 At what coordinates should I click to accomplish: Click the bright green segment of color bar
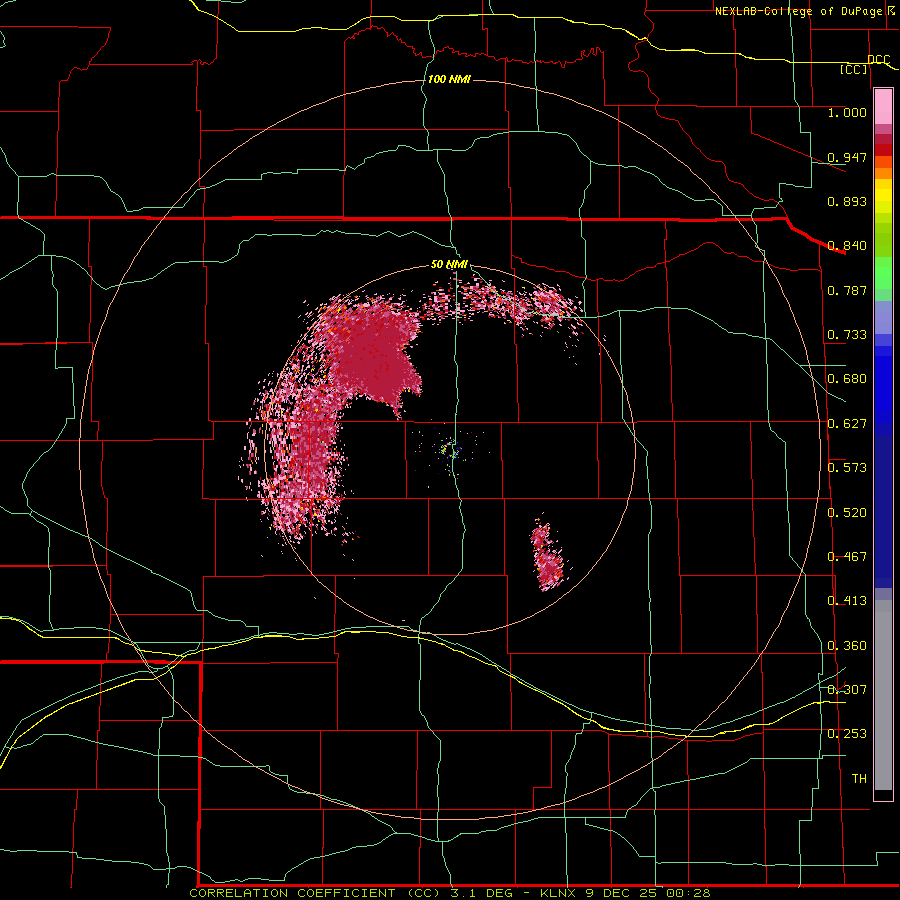point(883,273)
